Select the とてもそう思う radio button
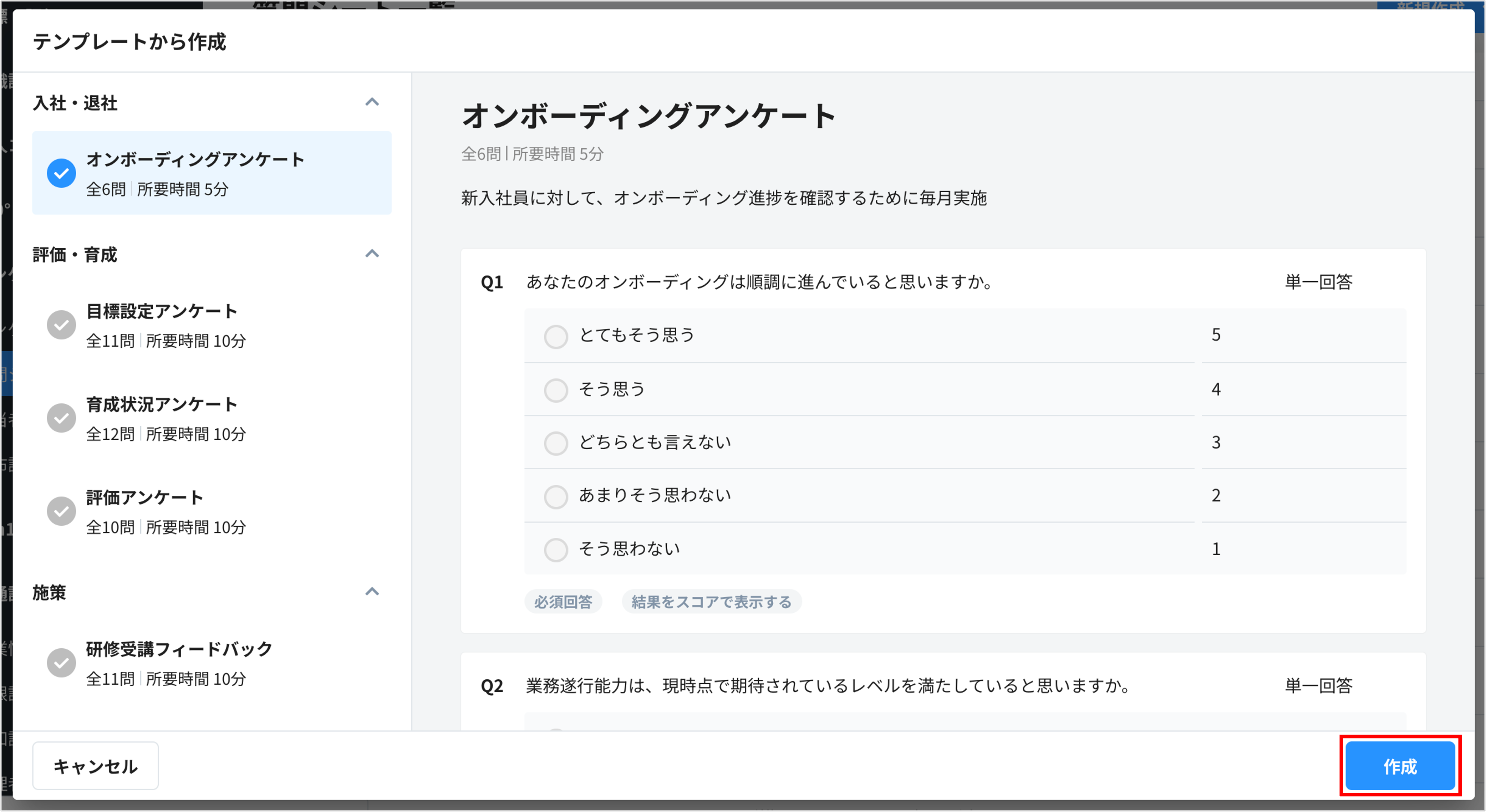Viewport: 1486px width, 812px height. pyautogui.click(x=555, y=336)
